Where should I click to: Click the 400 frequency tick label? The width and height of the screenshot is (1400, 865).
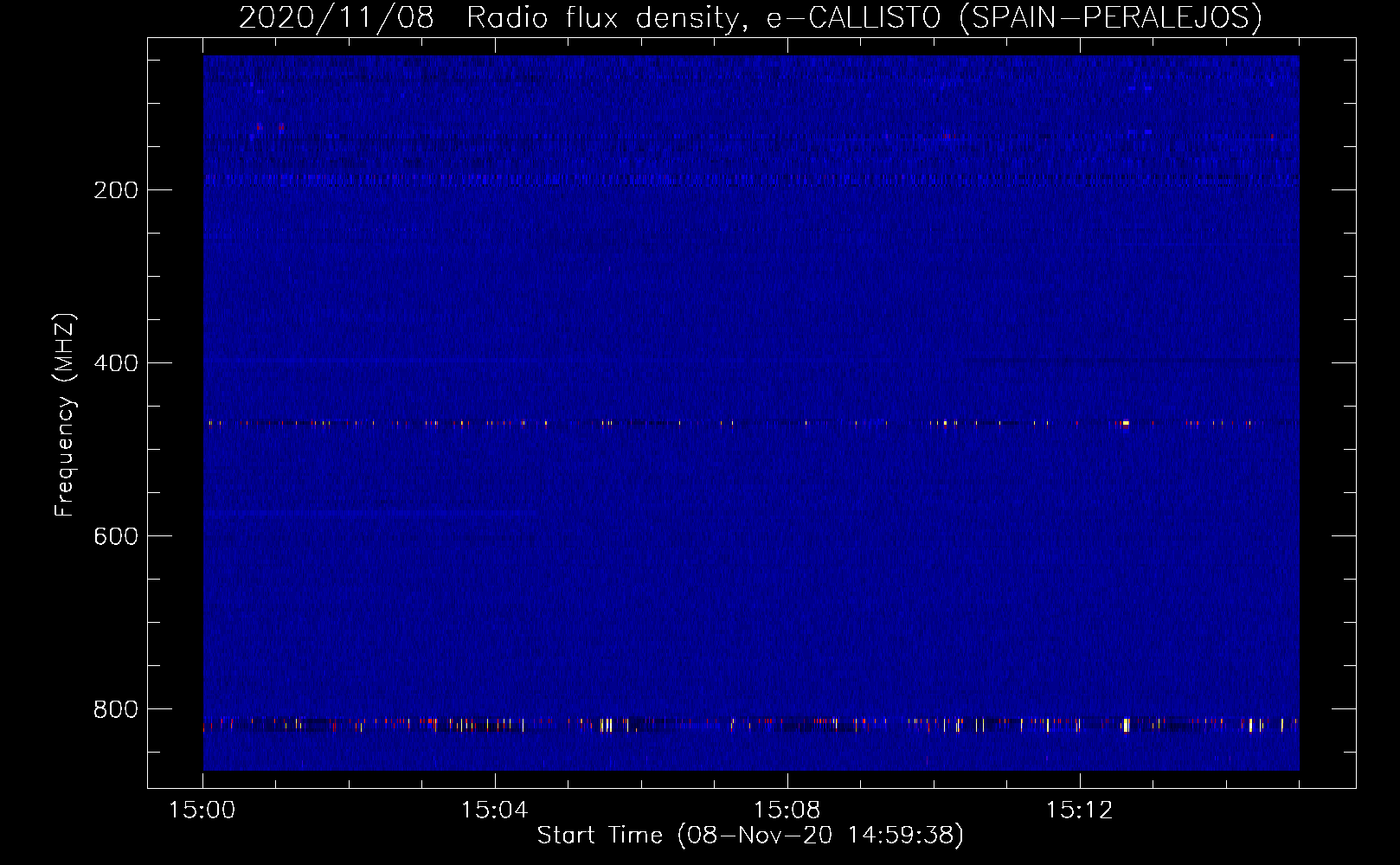(116, 363)
